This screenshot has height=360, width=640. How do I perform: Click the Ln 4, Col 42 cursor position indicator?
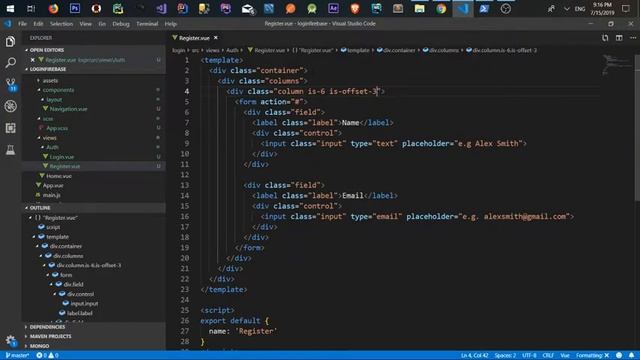(474, 356)
